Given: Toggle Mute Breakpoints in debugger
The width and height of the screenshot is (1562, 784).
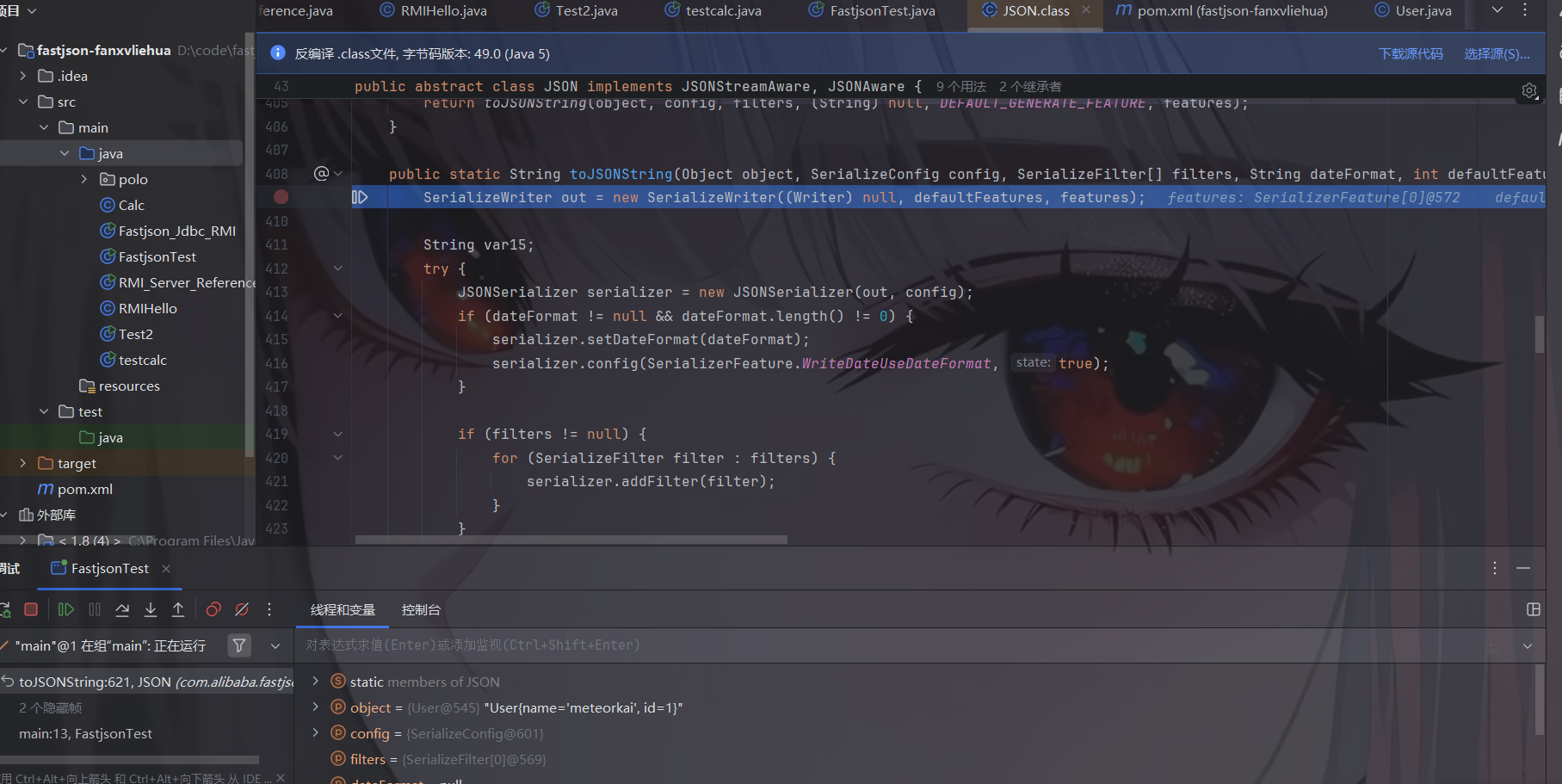Looking at the screenshot, I should [x=242, y=609].
